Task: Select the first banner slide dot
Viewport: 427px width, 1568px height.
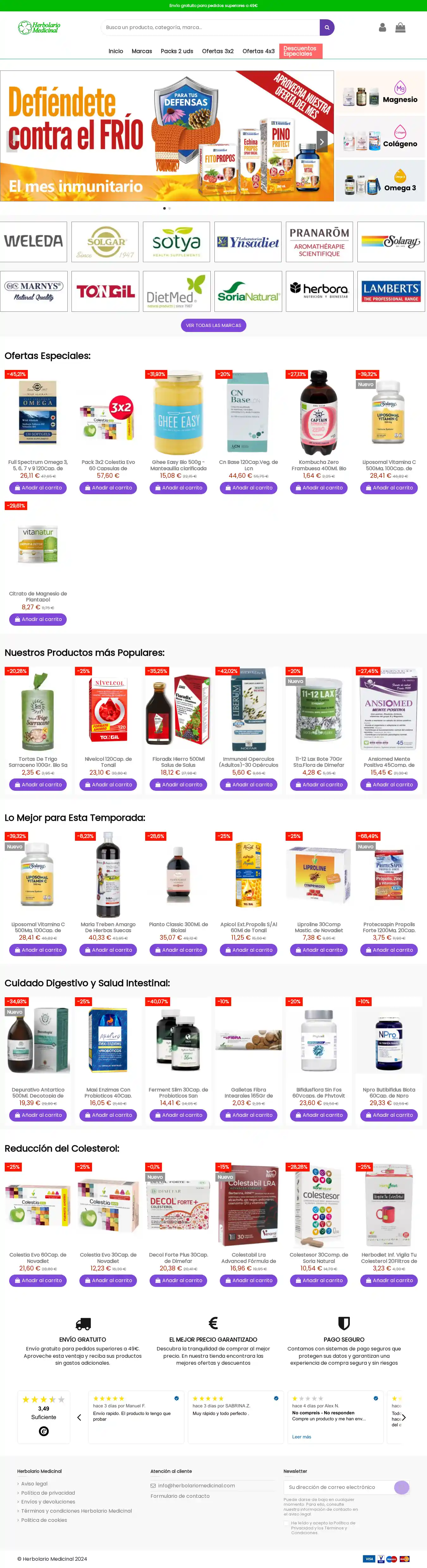Action: coord(164,208)
